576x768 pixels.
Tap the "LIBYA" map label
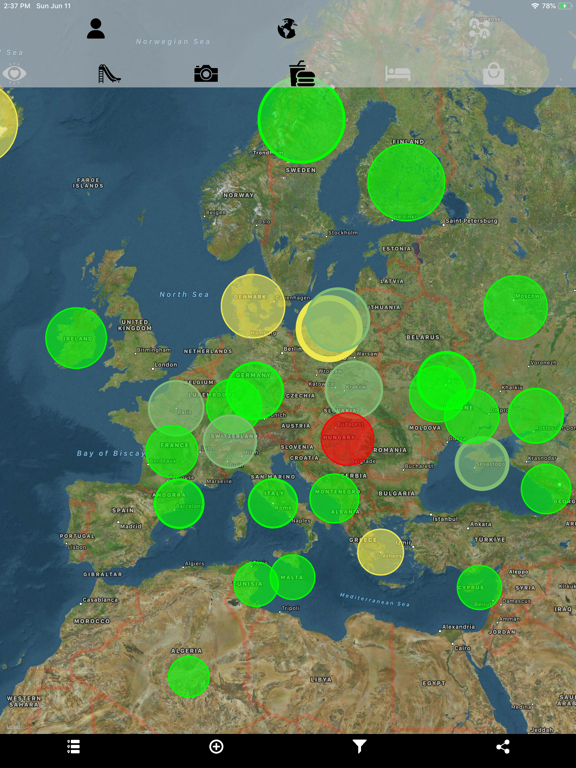point(321,679)
